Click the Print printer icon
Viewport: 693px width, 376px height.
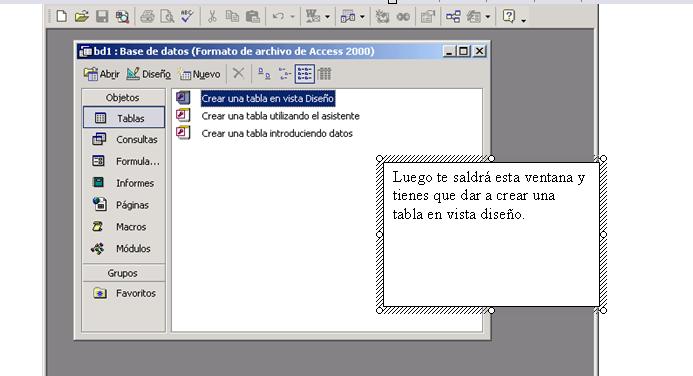[x=147, y=17]
